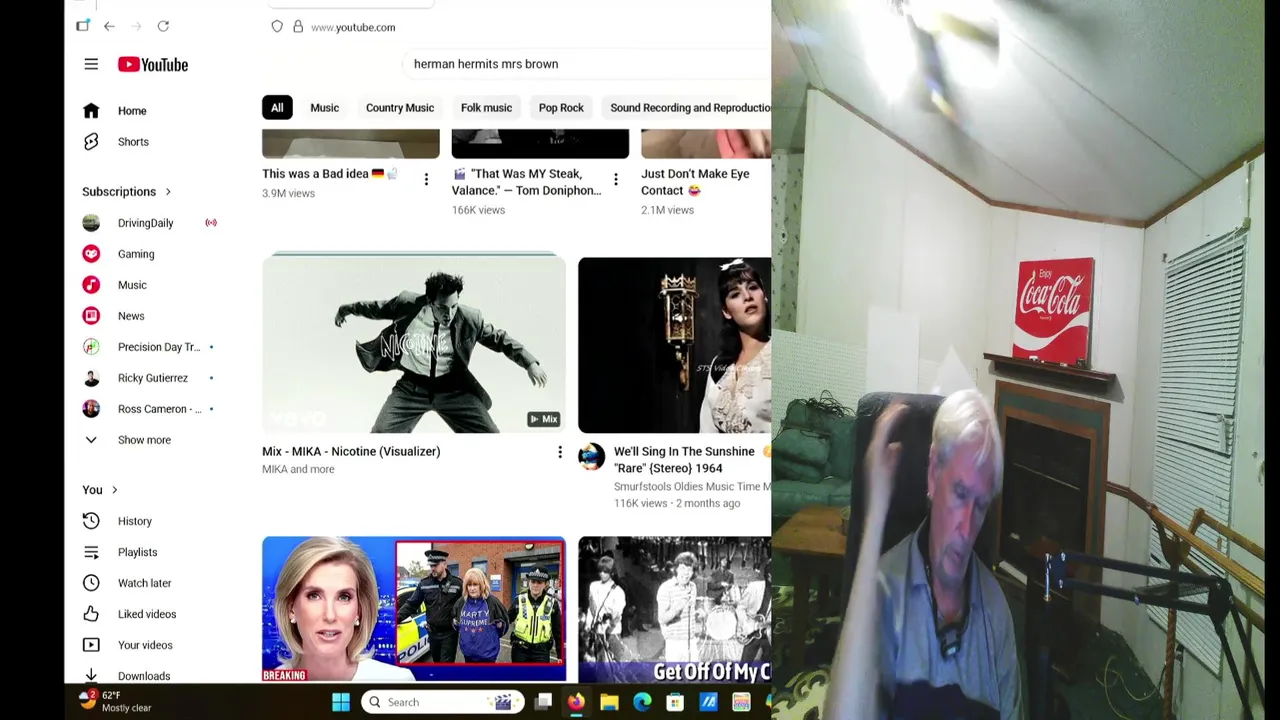This screenshot has height=720, width=1280.
Task: Click the Windows taskbar Search box
Action: tap(443, 702)
